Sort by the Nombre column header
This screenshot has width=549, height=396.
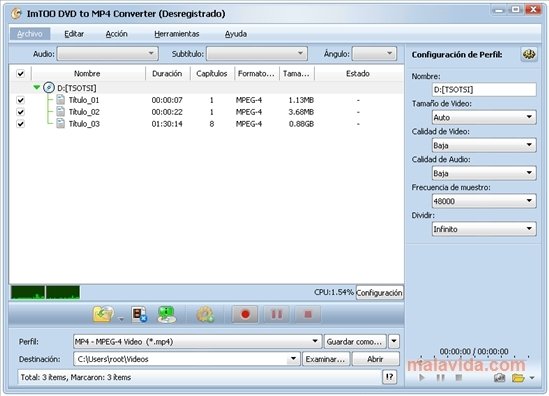click(87, 74)
